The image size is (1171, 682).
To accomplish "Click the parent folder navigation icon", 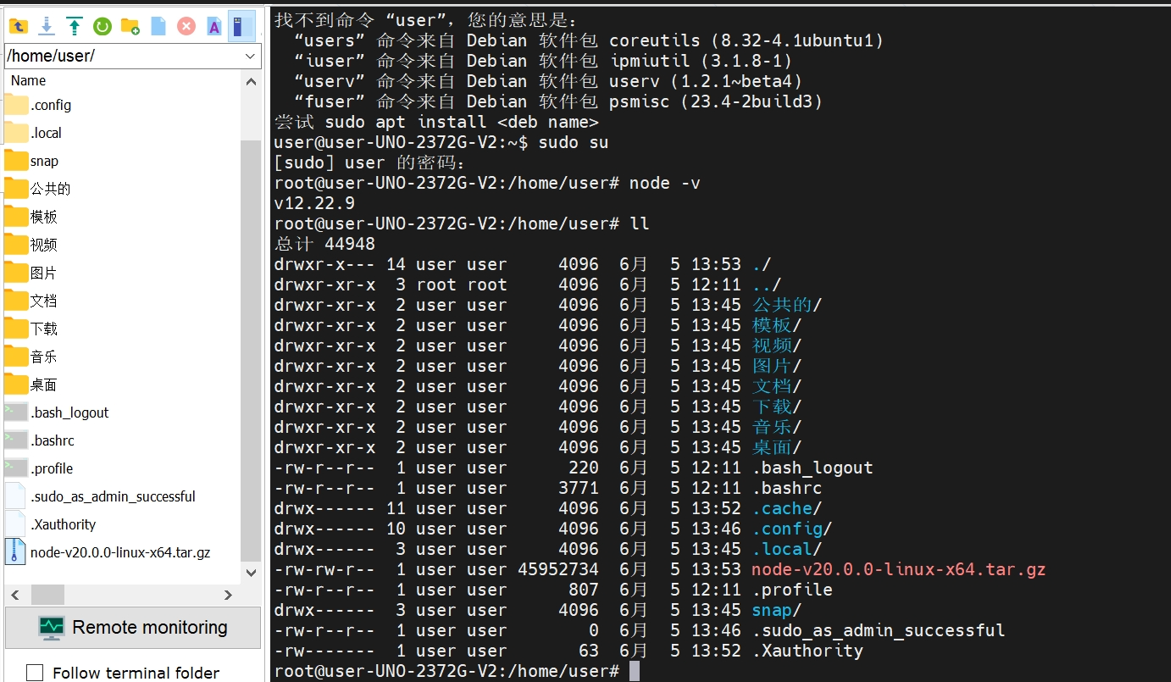I will (x=18, y=25).
